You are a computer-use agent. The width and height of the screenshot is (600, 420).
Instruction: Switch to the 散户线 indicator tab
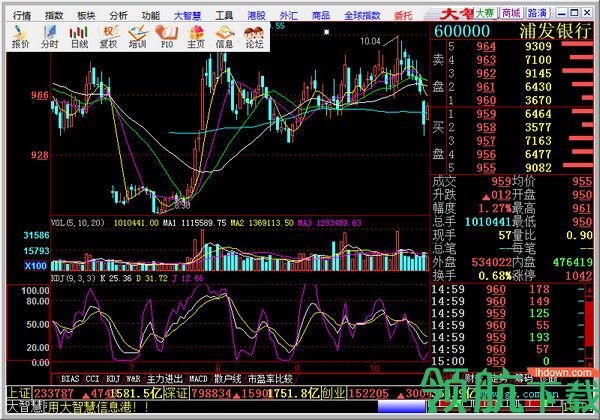pos(228,379)
